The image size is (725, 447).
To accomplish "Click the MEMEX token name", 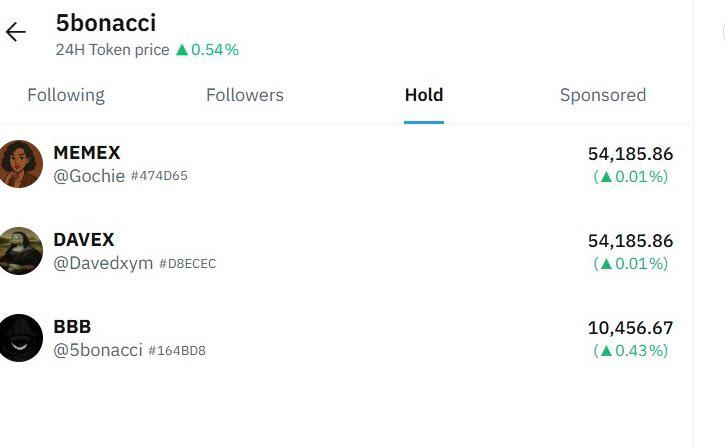I will 87,153.
